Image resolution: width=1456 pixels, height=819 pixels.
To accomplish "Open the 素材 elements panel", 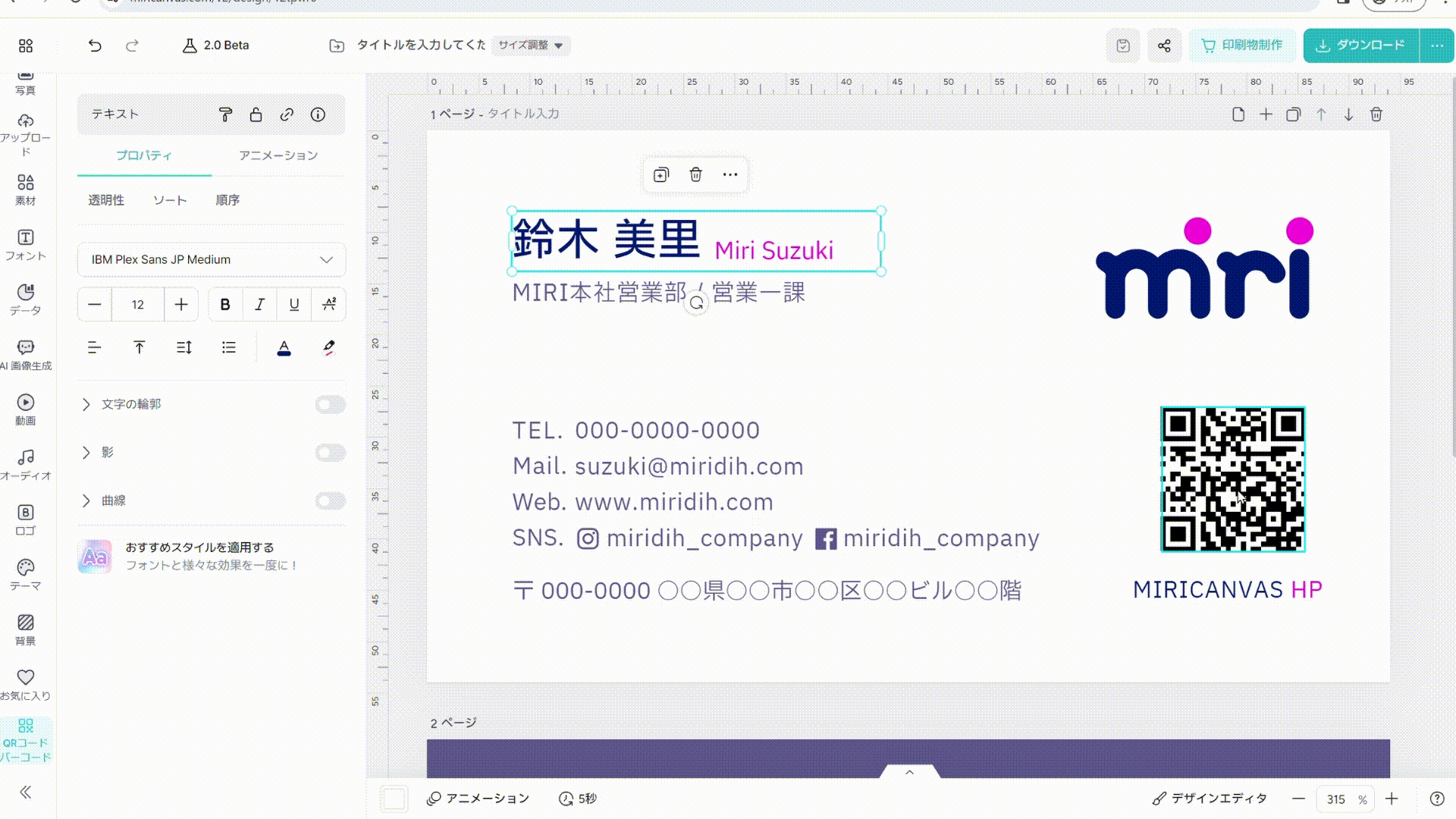I will (x=26, y=190).
